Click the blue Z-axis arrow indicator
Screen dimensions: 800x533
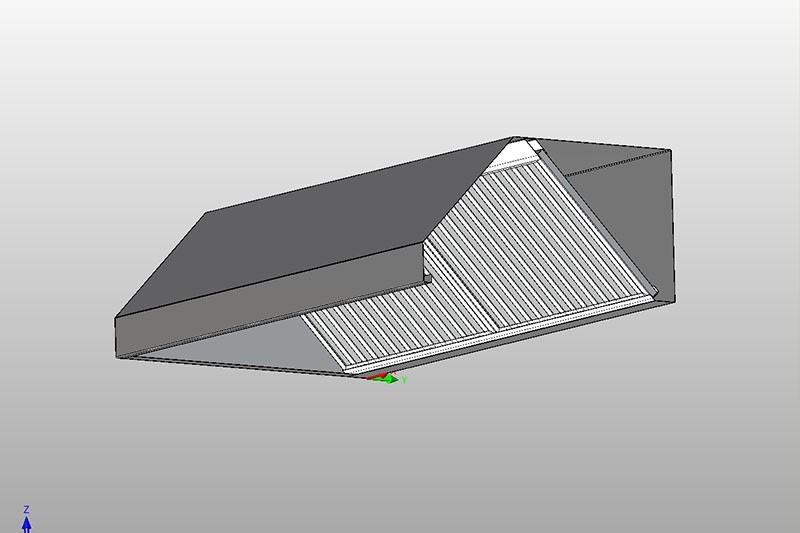[x=27, y=524]
